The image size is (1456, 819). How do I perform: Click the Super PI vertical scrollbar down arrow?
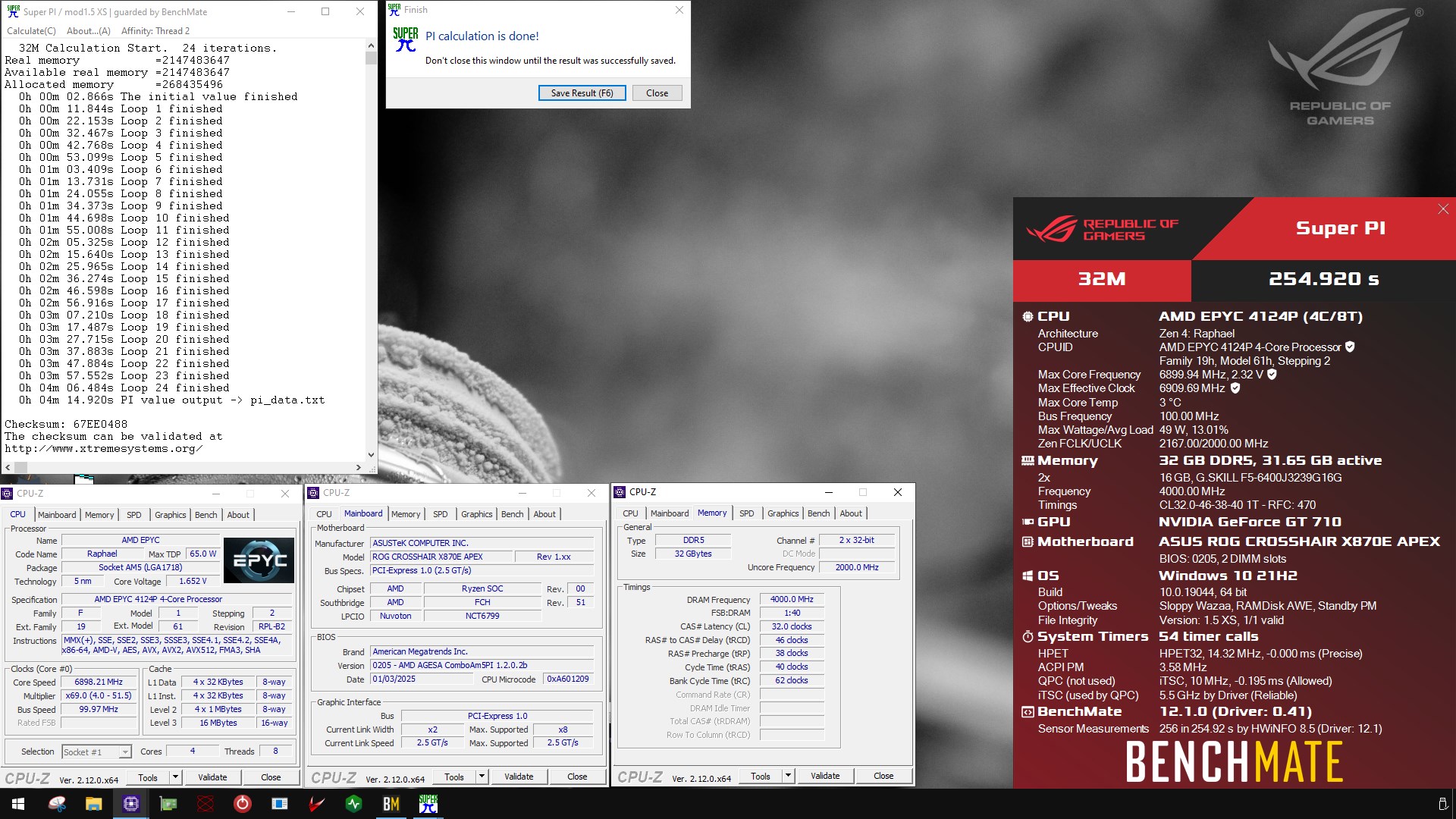click(371, 455)
